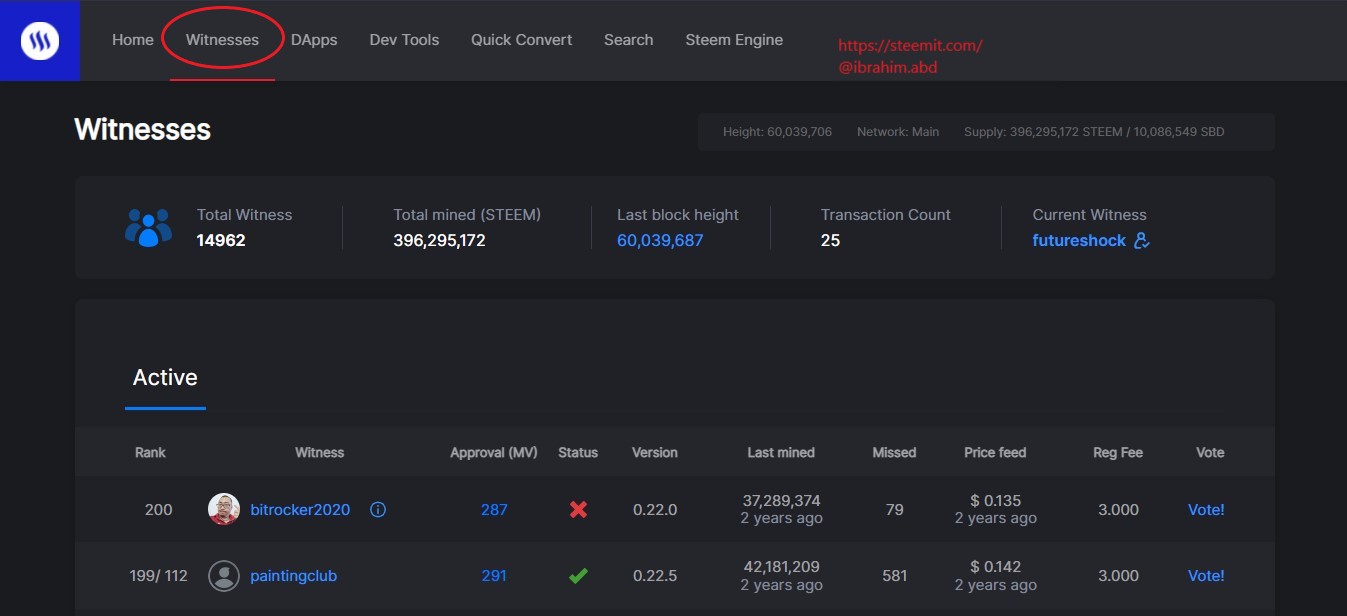Click the missed count 79
1347x616 pixels.
894,510
